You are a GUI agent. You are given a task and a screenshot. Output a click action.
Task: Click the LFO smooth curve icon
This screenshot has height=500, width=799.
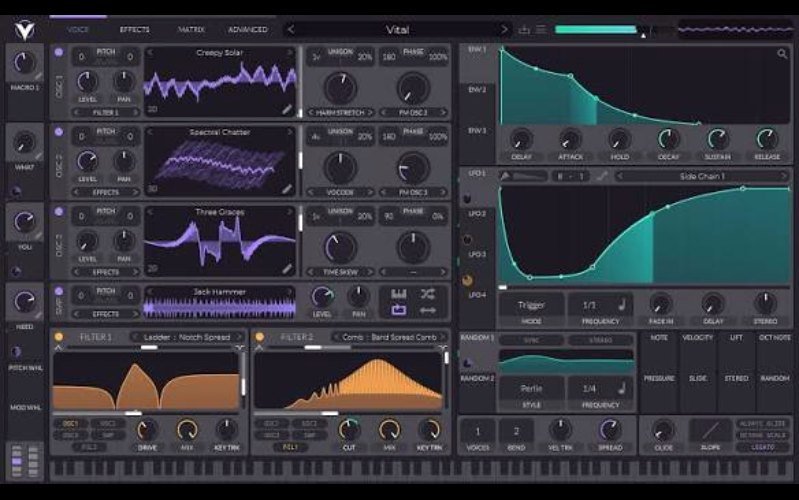[602, 176]
